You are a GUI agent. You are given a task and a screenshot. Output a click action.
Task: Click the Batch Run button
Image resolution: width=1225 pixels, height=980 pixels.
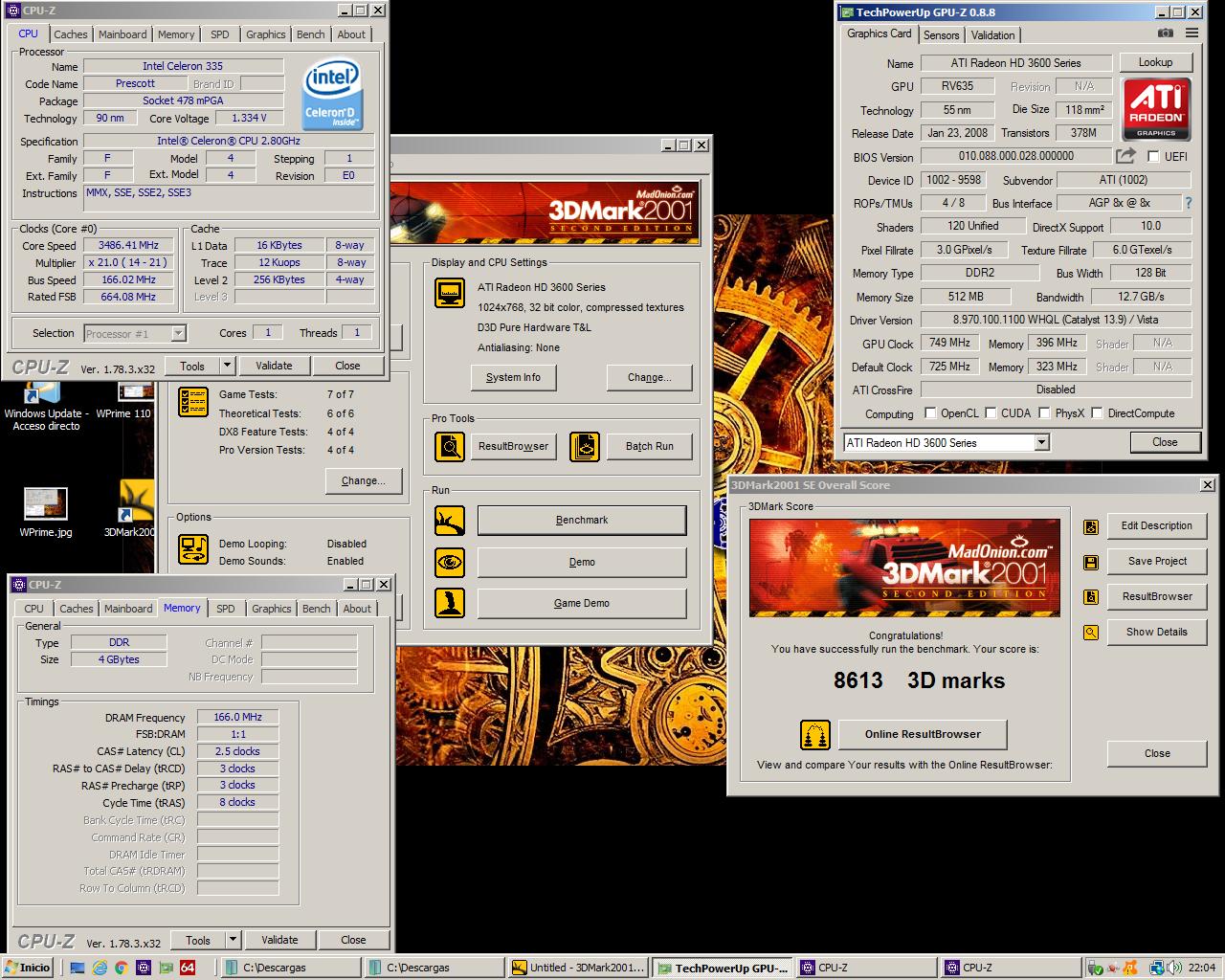click(649, 447)
